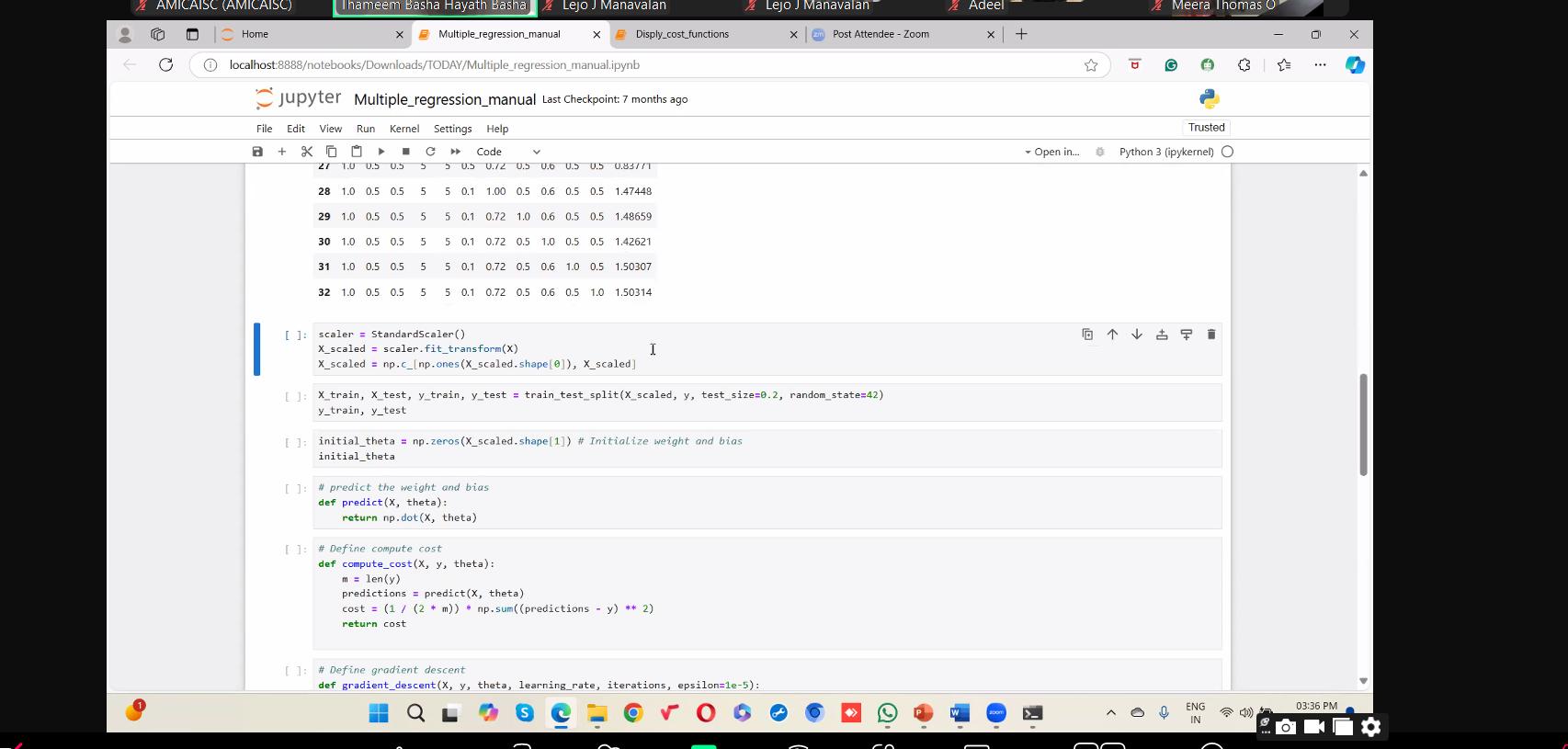
Task: Click the notebook's vertical scrollbar thumb
Action: point(1363,425)
